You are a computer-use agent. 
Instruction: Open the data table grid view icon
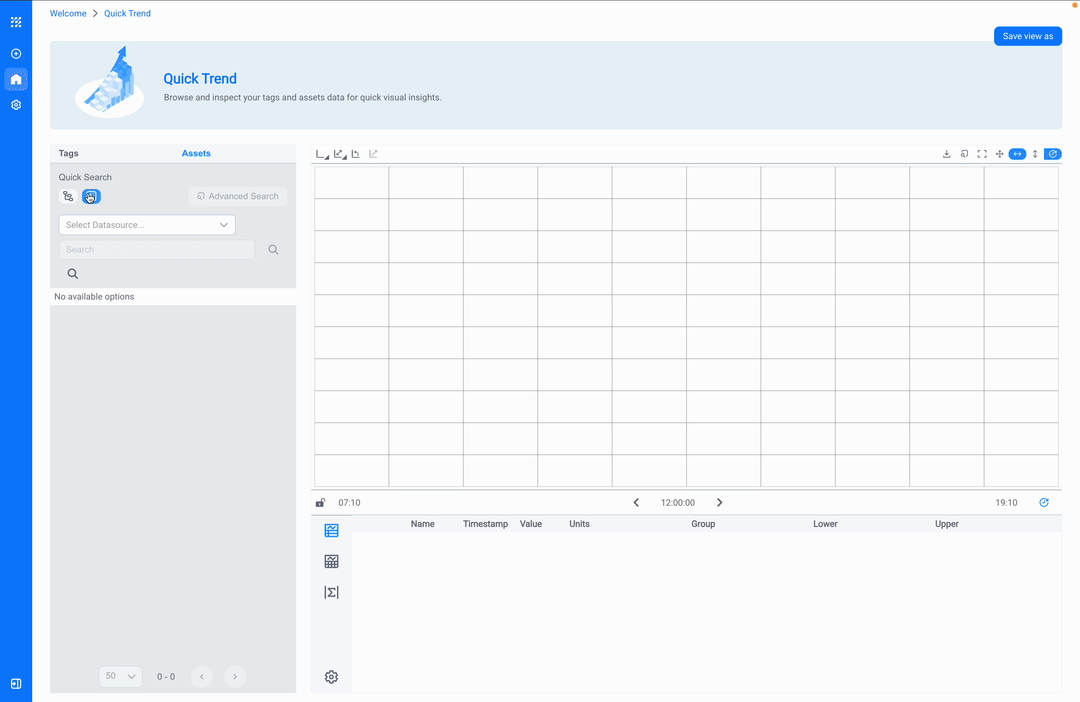331,562
